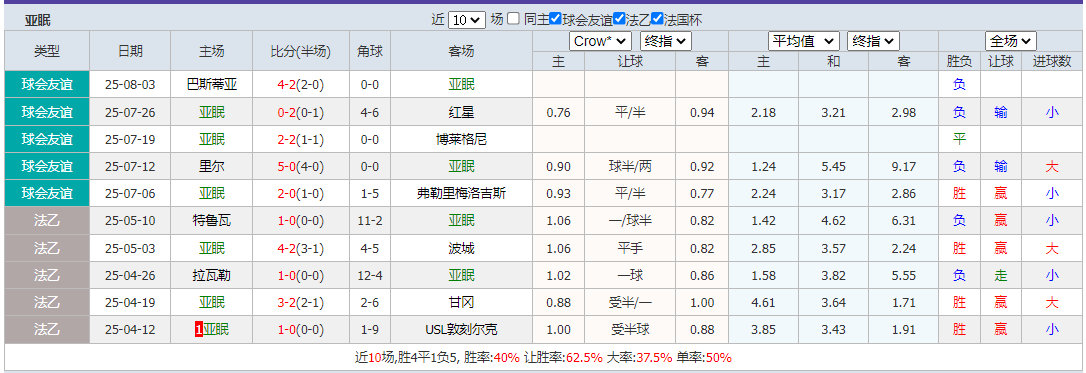The height and width of the screenshot is (373, 1086).
Task: Click the away team 波城
Action: (x=461, y=248)
